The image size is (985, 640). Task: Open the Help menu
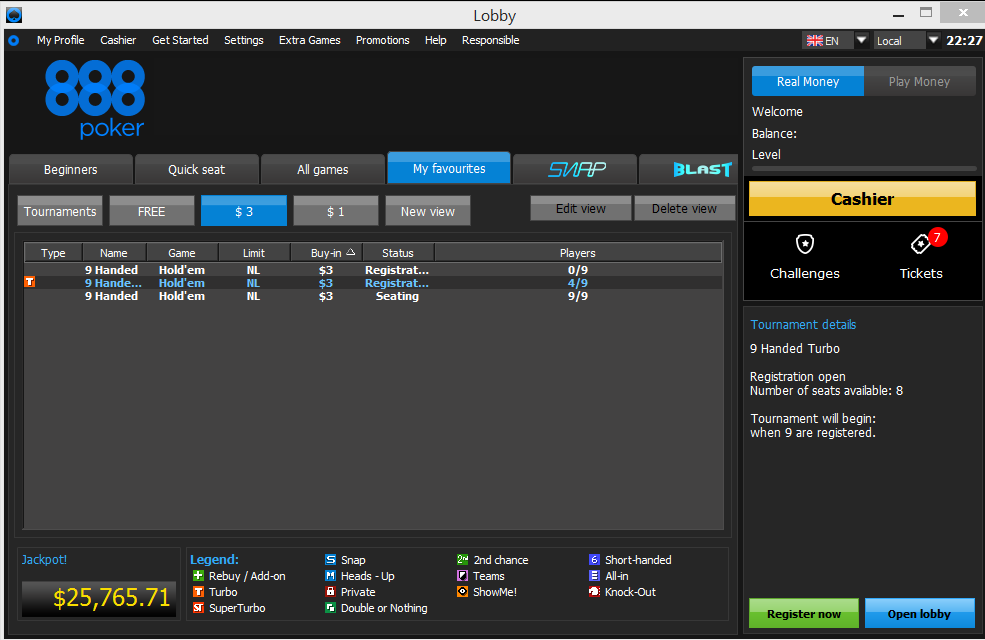pyautogui.click(x=435, y=40)
